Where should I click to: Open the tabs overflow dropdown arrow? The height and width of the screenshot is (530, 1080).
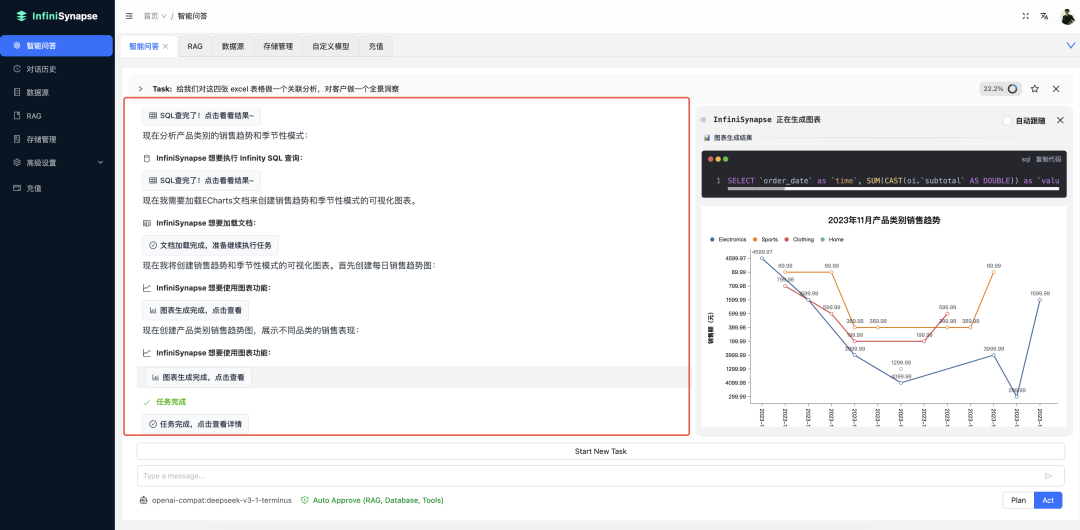[1070, 45]
